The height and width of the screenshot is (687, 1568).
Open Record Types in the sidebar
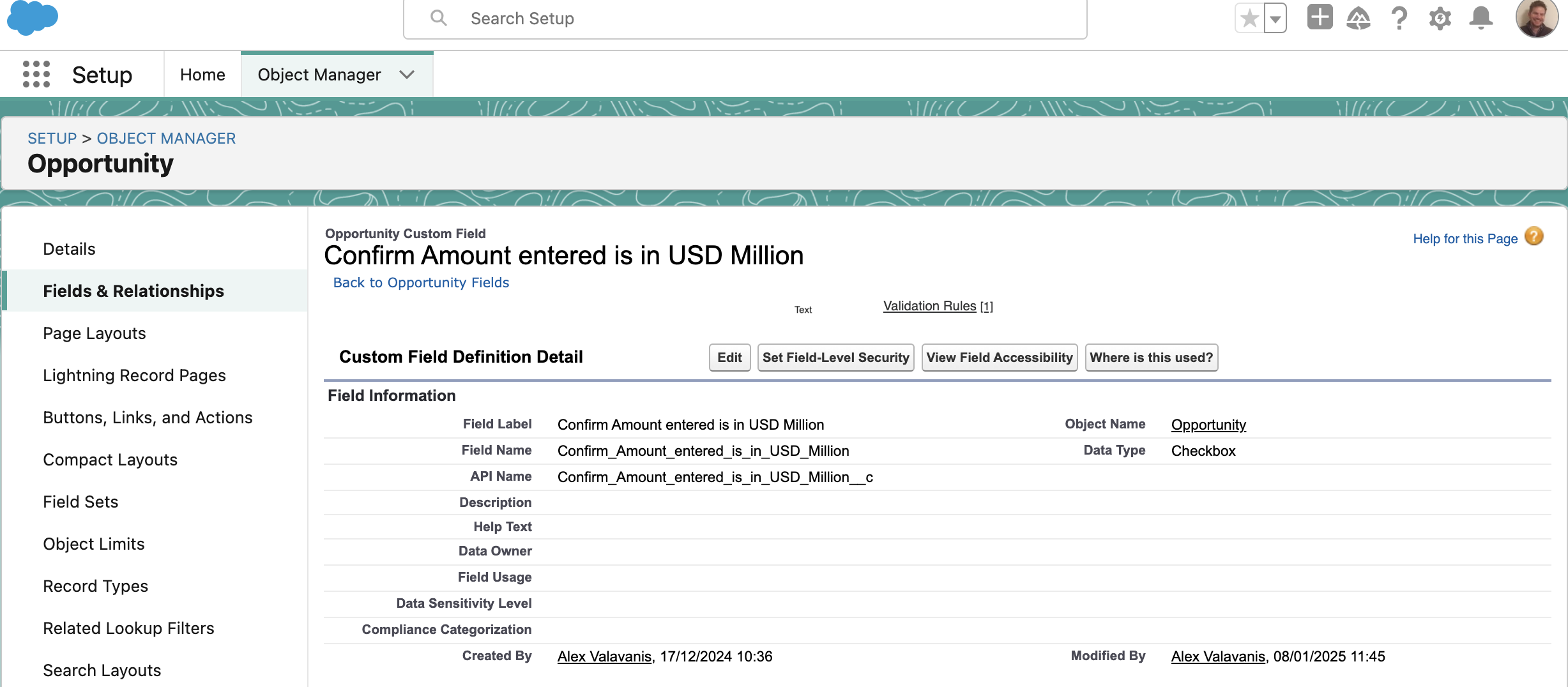click(x=95, y=586)
